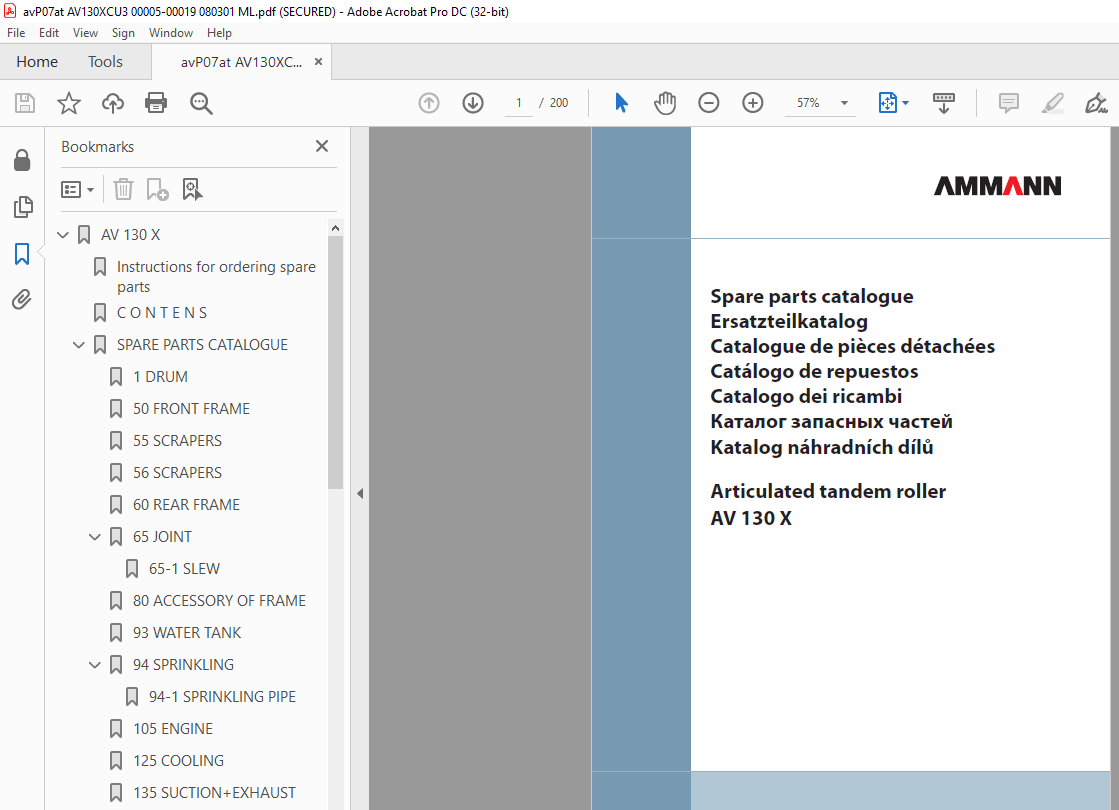The height and width of the screenshot is (810, 1119).
Task: Select the 55 SCRAPERS bookmark
Action: 177,441
